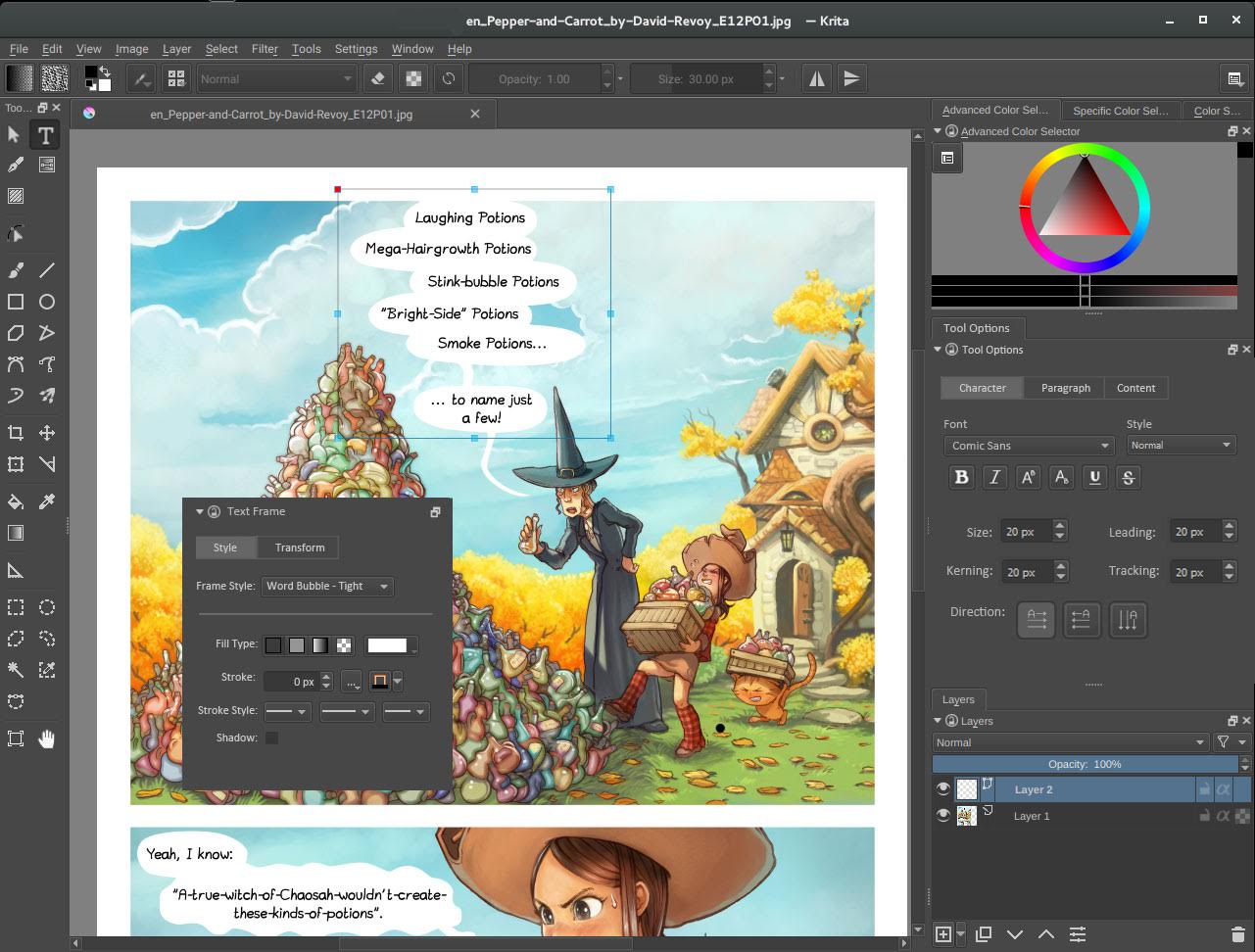Open the Filter menu
This screenshot has width=1255, height=952.
[264, 48]
